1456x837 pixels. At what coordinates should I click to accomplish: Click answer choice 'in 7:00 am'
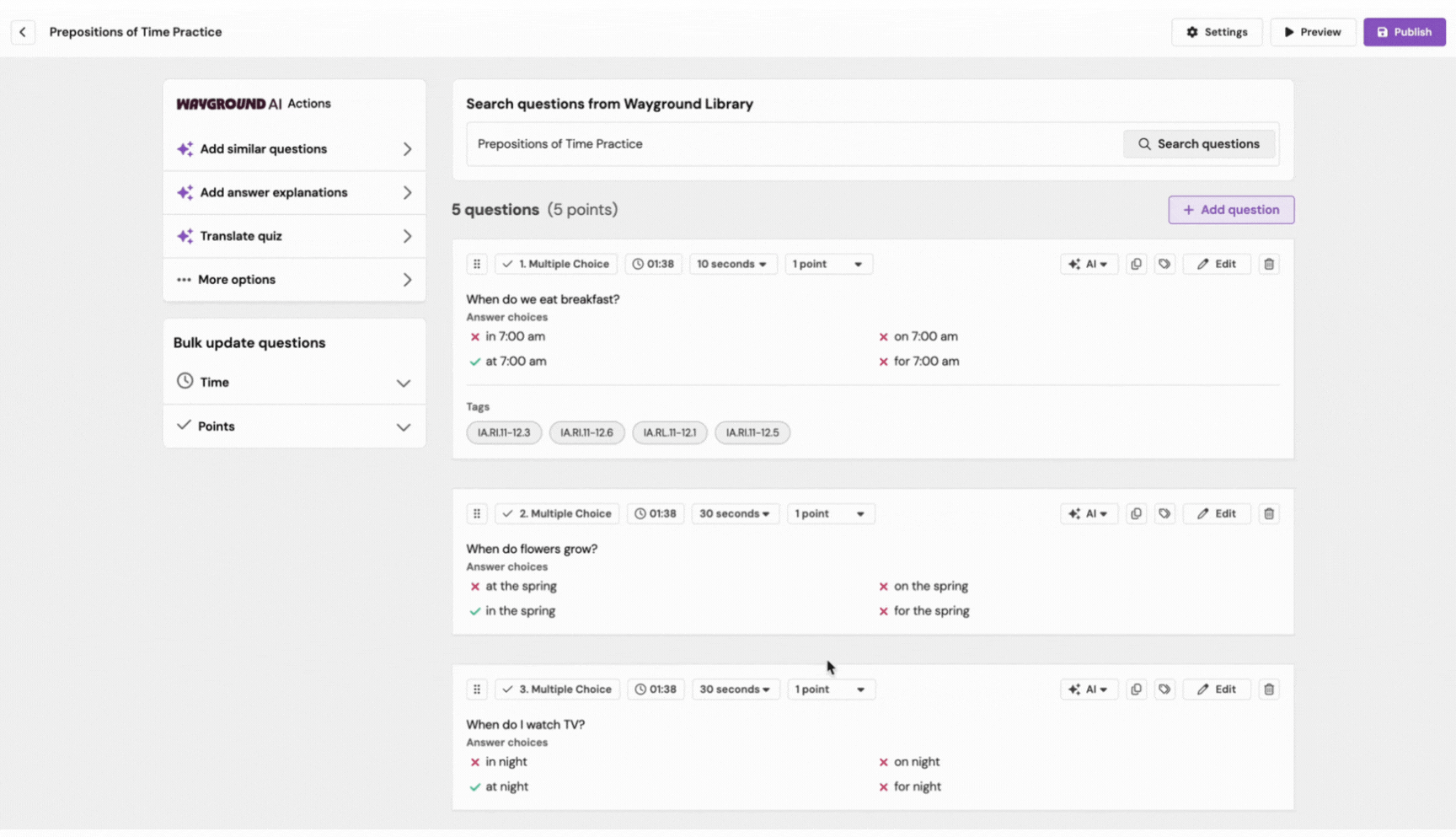click(515, 336)
